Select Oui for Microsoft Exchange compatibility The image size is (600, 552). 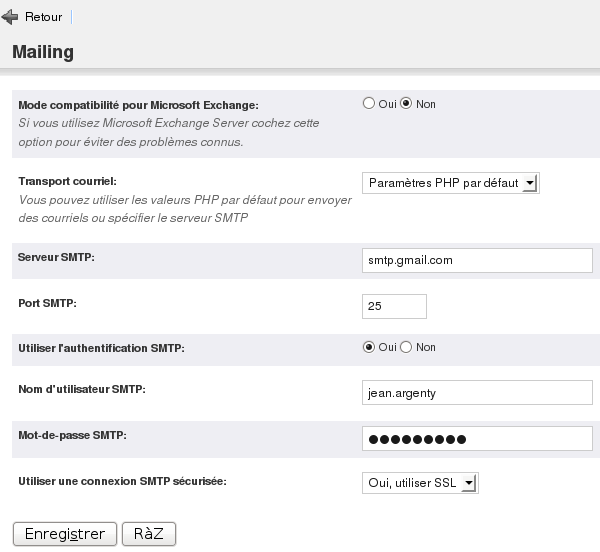point(369,103)
